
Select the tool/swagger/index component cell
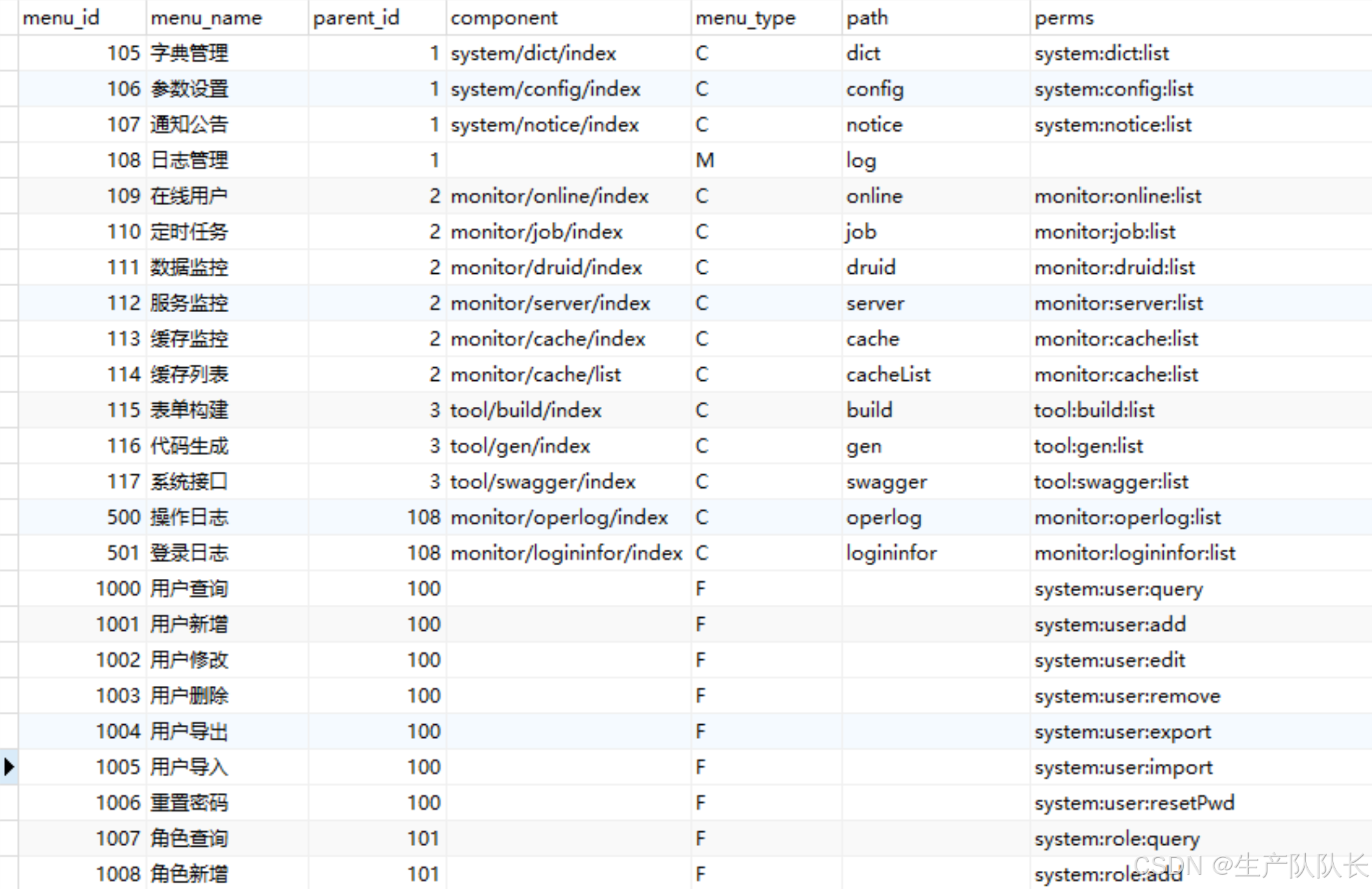(543, 481)
